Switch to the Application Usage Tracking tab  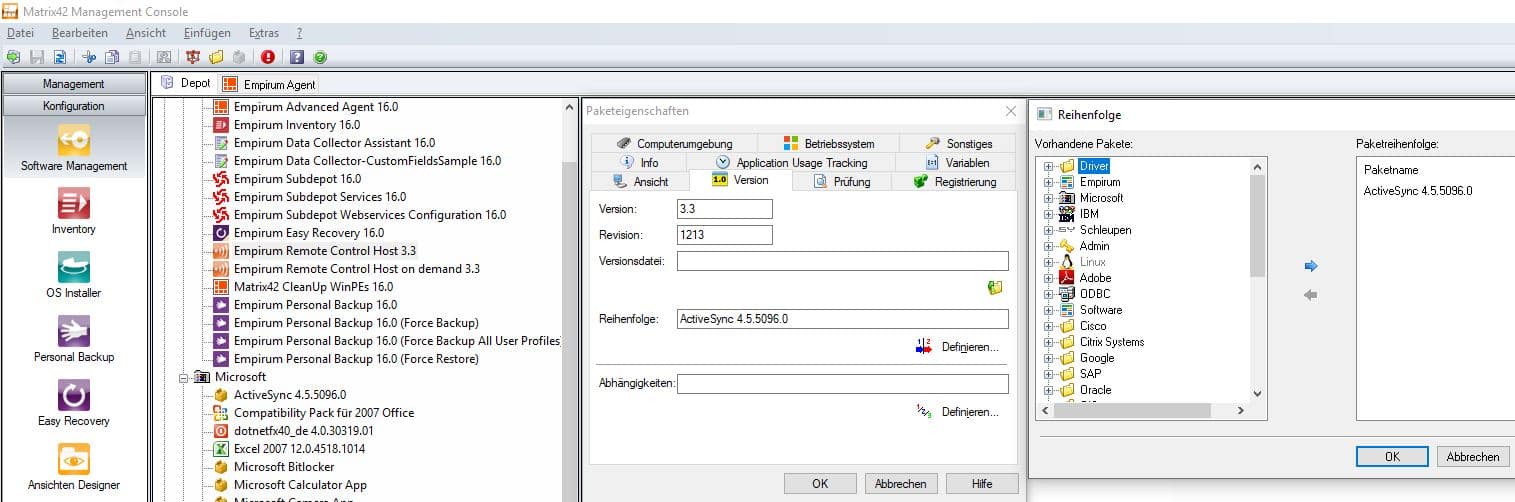(790, 162)
